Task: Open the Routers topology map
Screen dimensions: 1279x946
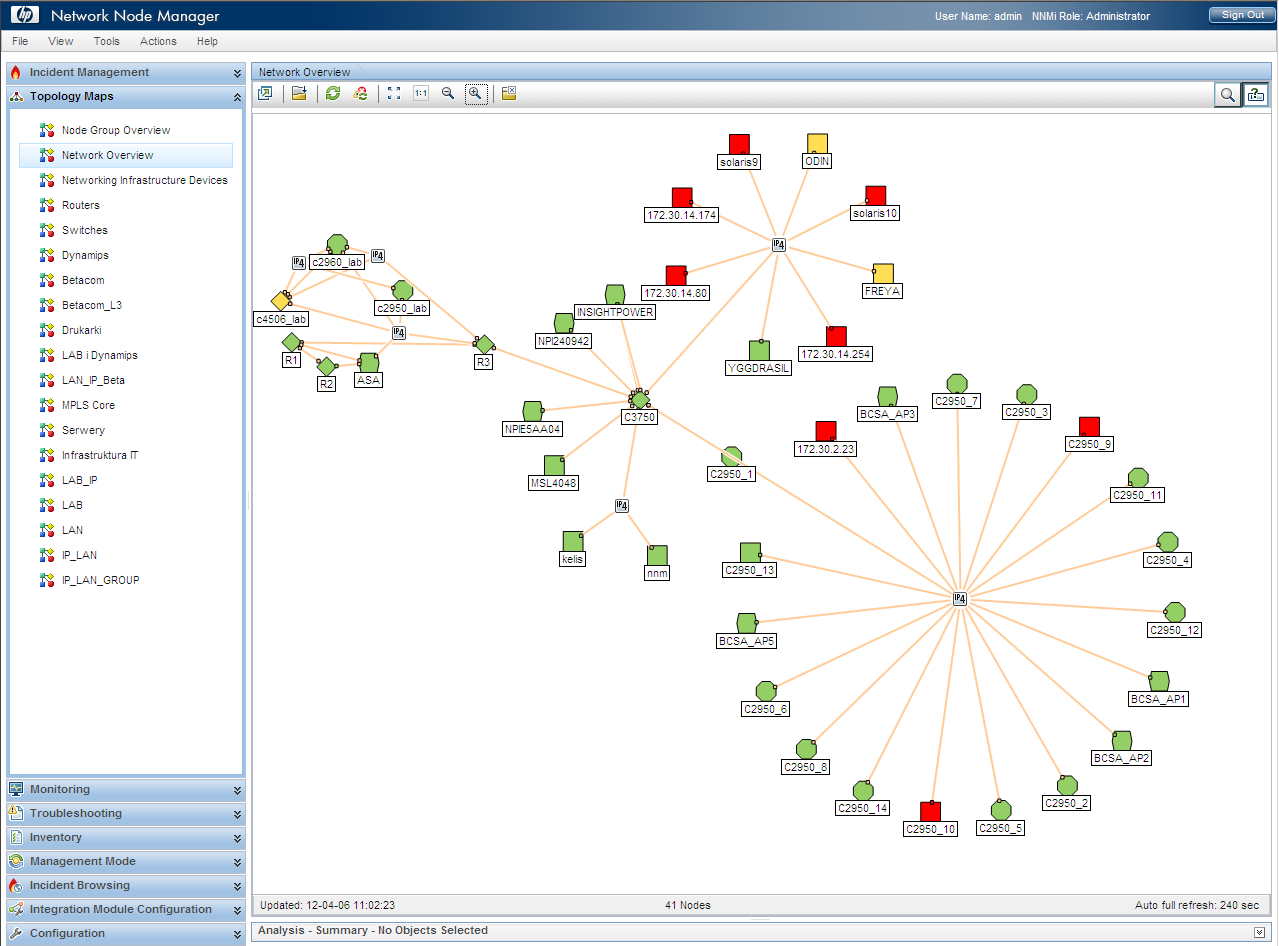Action: coord(81,205)
